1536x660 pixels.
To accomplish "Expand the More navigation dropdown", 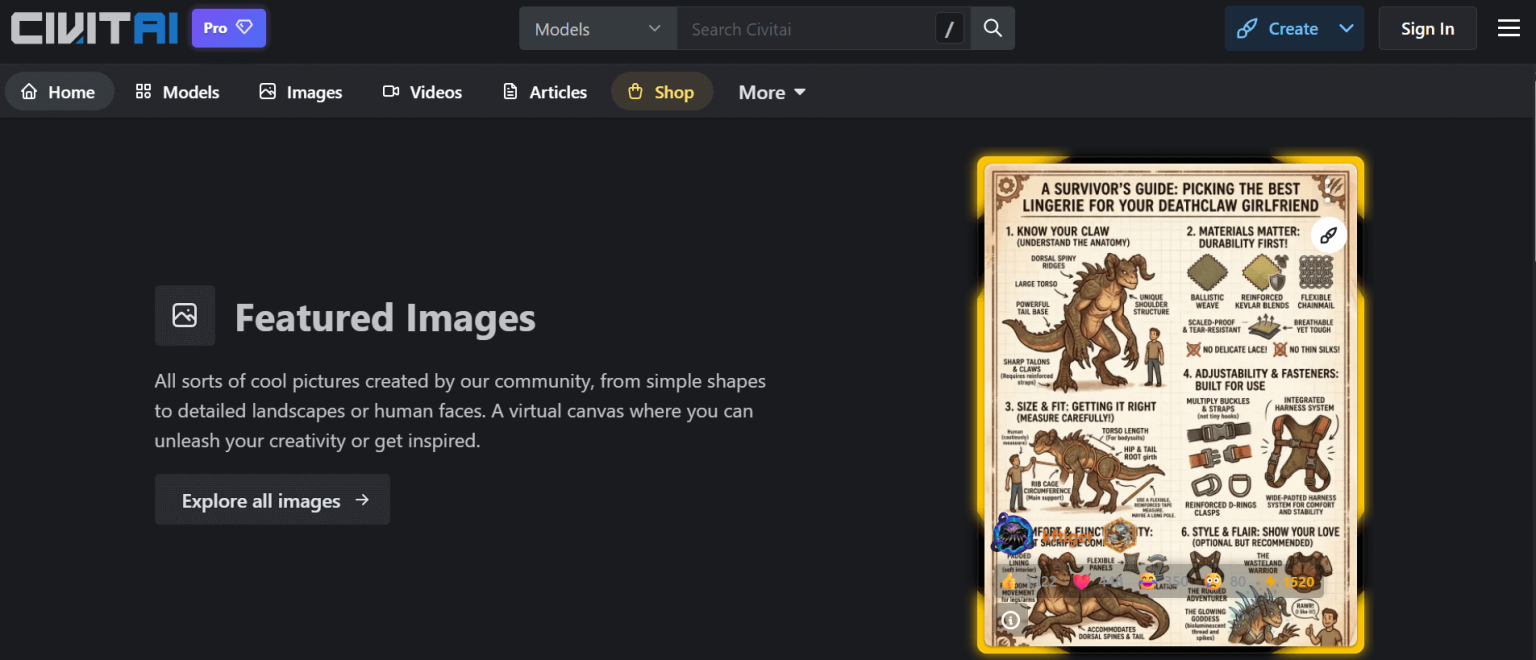I will pos(772,92).
